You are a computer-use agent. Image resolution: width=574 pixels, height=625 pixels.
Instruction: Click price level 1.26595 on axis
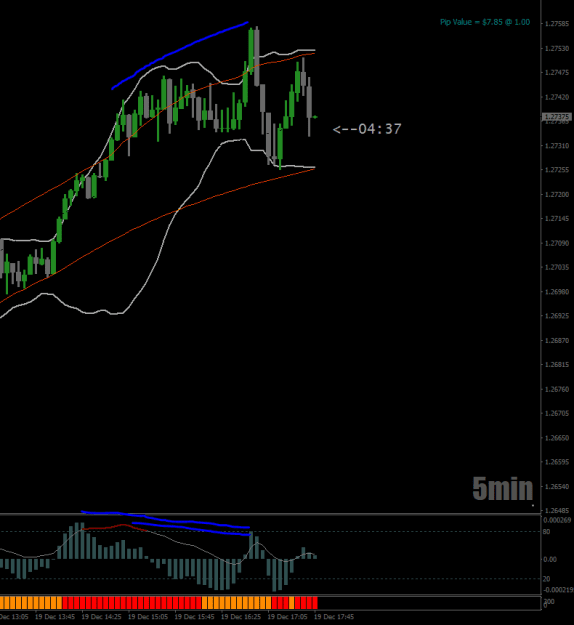coord(557,462)
